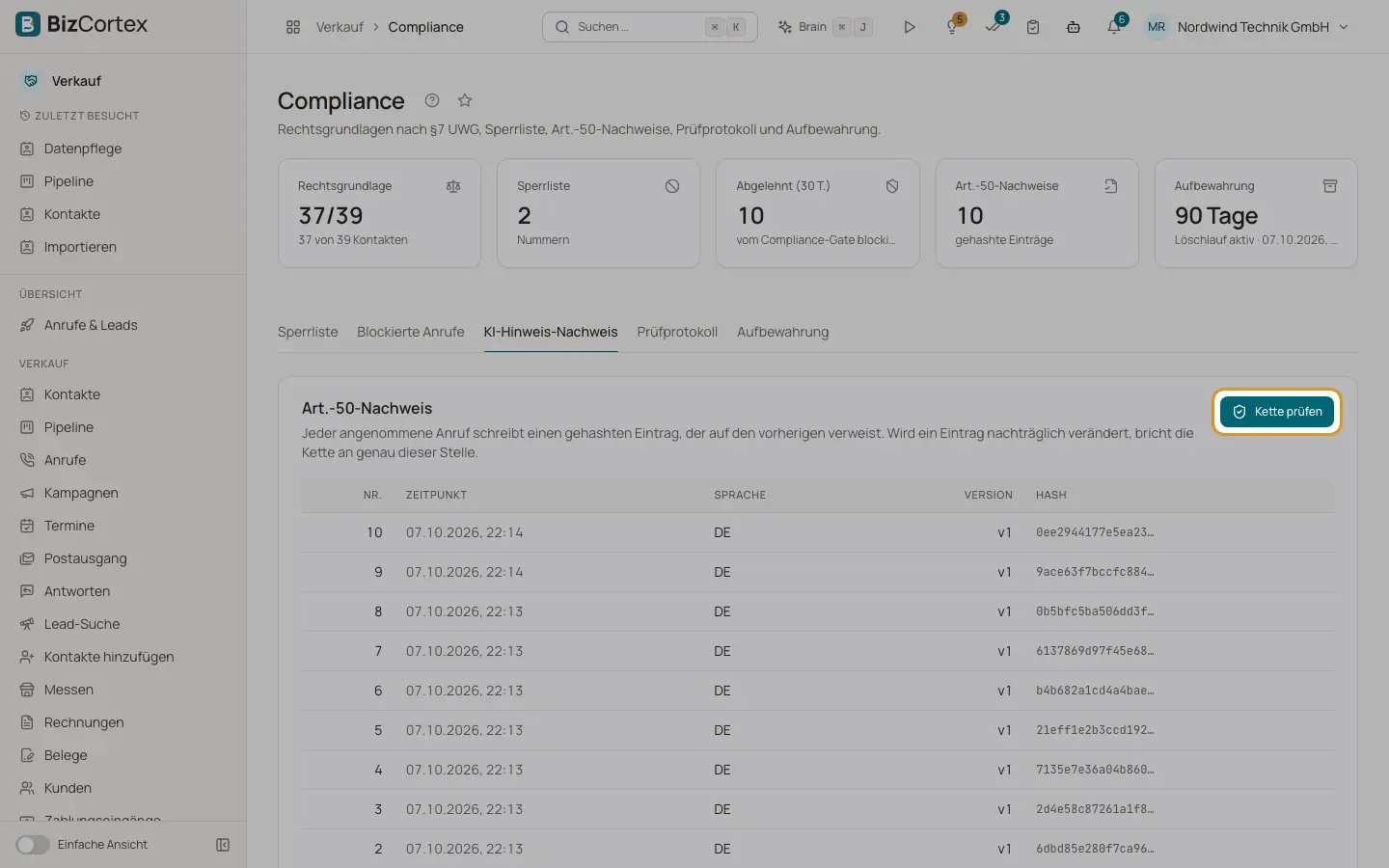Open the apps grid icon beside Verkauf breadcrumb
The height and width of the screenshot is (868, 1389).
pyautogui.click(x=293, y=27)
